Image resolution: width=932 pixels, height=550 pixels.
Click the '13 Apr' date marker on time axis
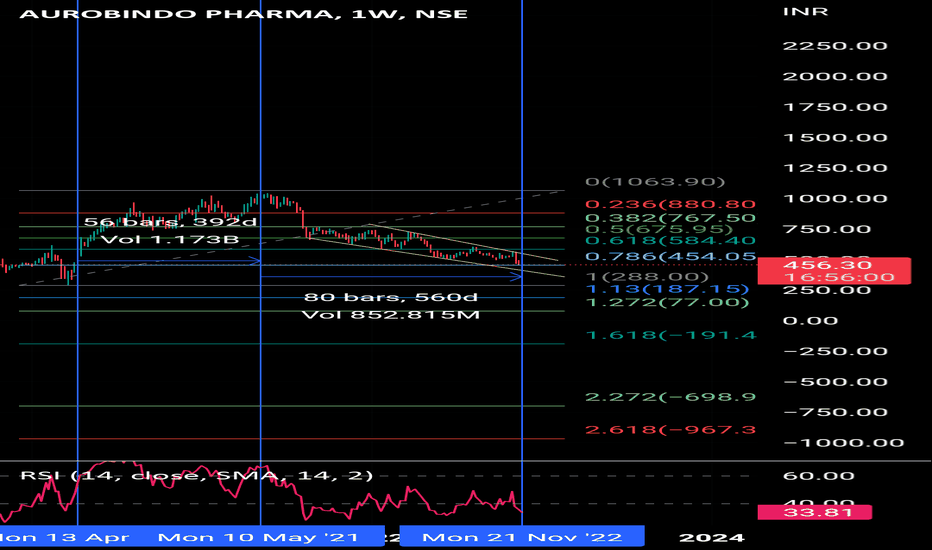[64, 538]
